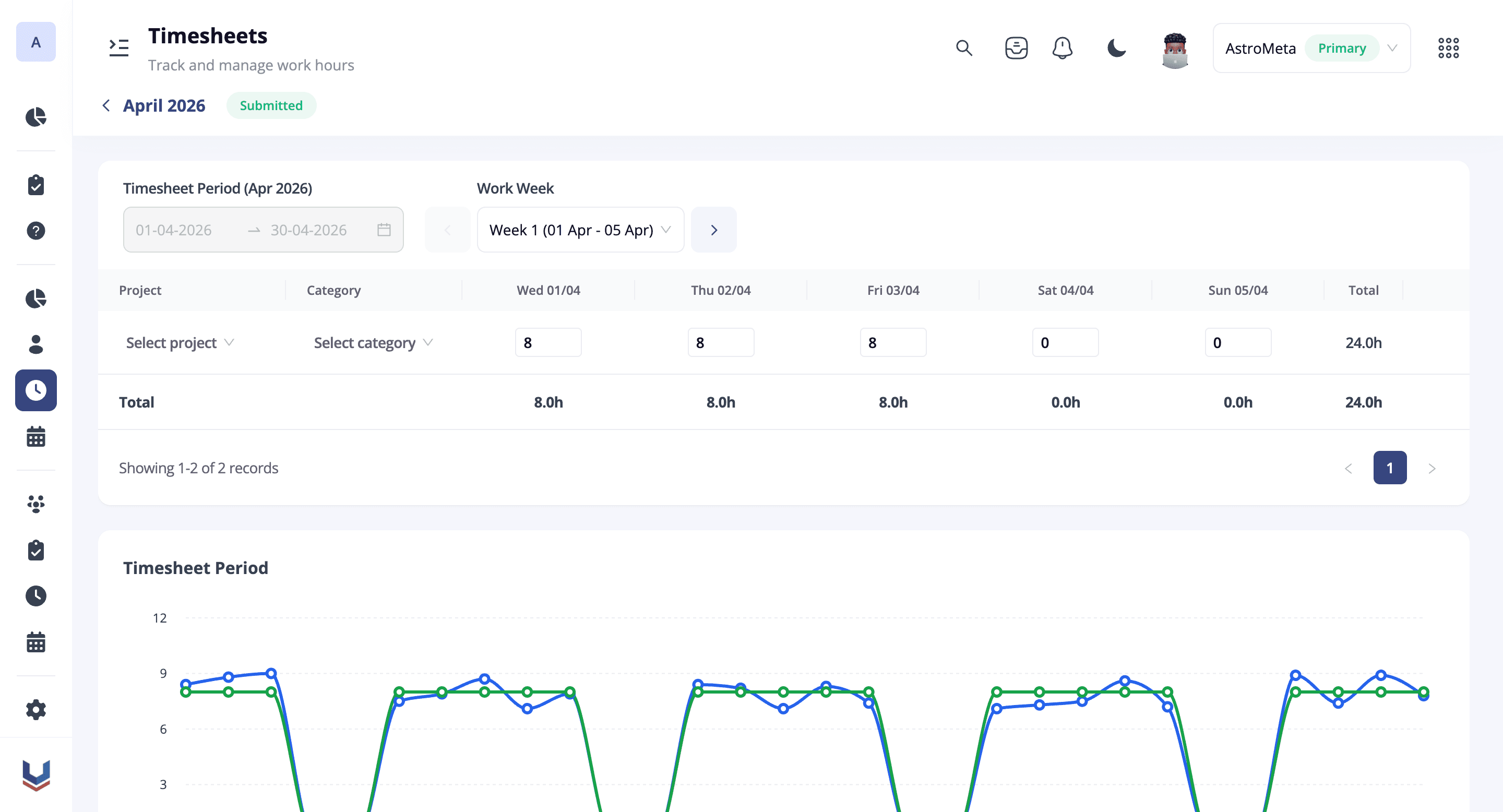Click the Fri 03/04 hours input
The width and height of the screenshot is (1503, 812).
[893, 342]
